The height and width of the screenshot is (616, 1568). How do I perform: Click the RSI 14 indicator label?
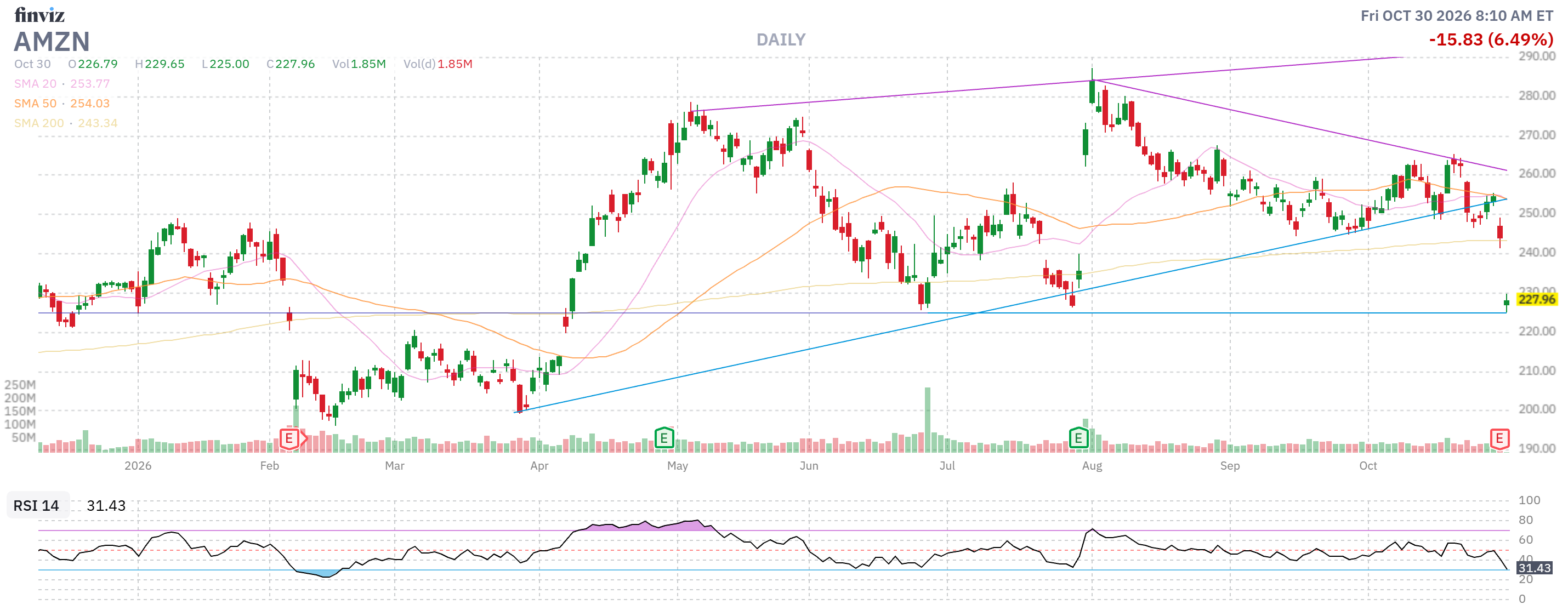pos(37,505)
